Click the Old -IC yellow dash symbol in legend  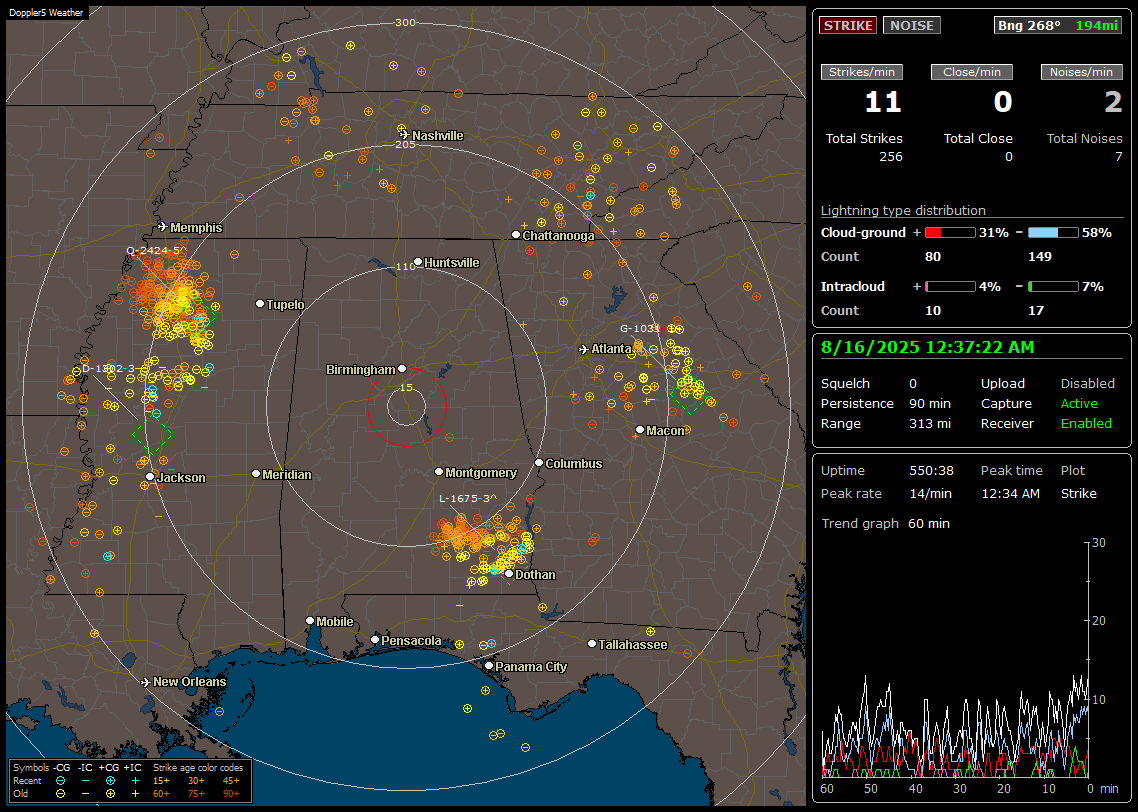pos(86,794)
